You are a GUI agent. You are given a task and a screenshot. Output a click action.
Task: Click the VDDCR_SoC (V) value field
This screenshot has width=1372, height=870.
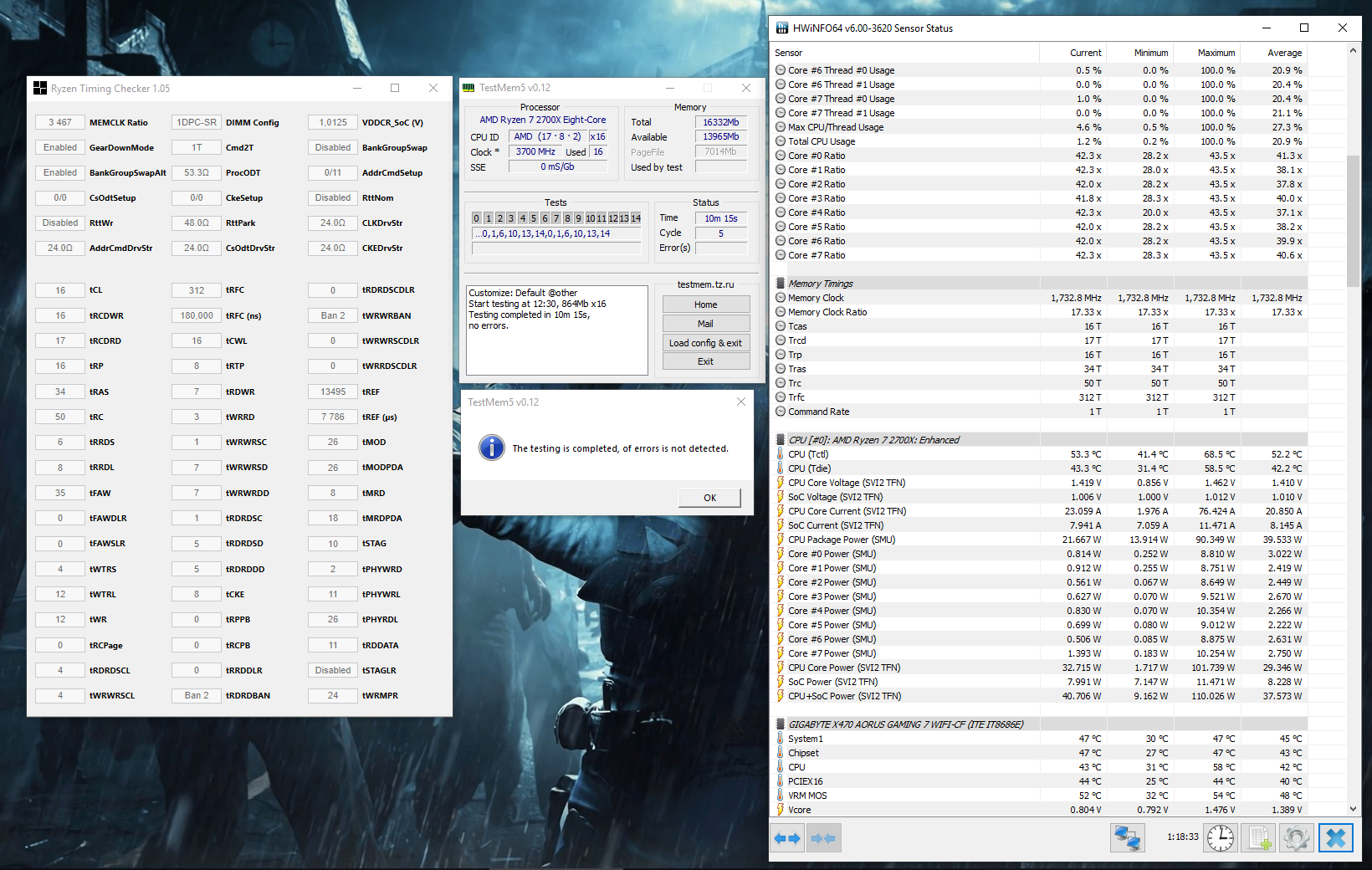(333, 122)
